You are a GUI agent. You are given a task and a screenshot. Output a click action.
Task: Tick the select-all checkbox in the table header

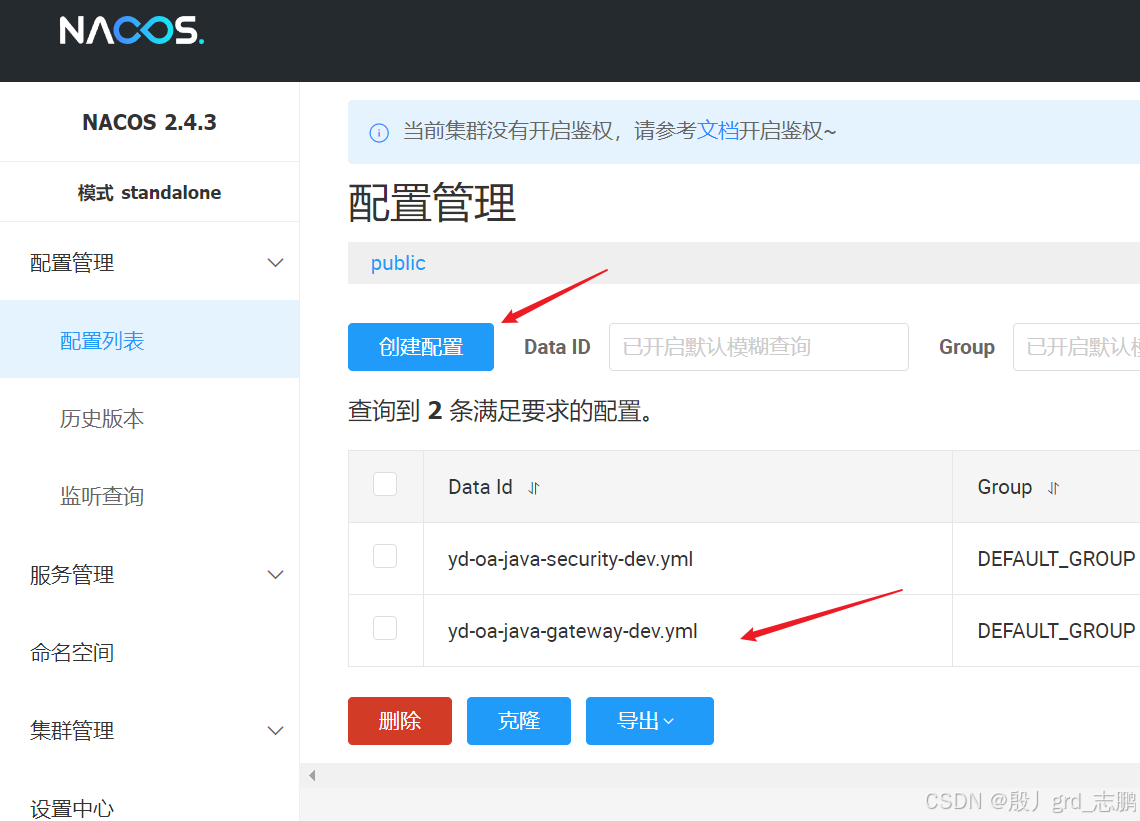385,484
